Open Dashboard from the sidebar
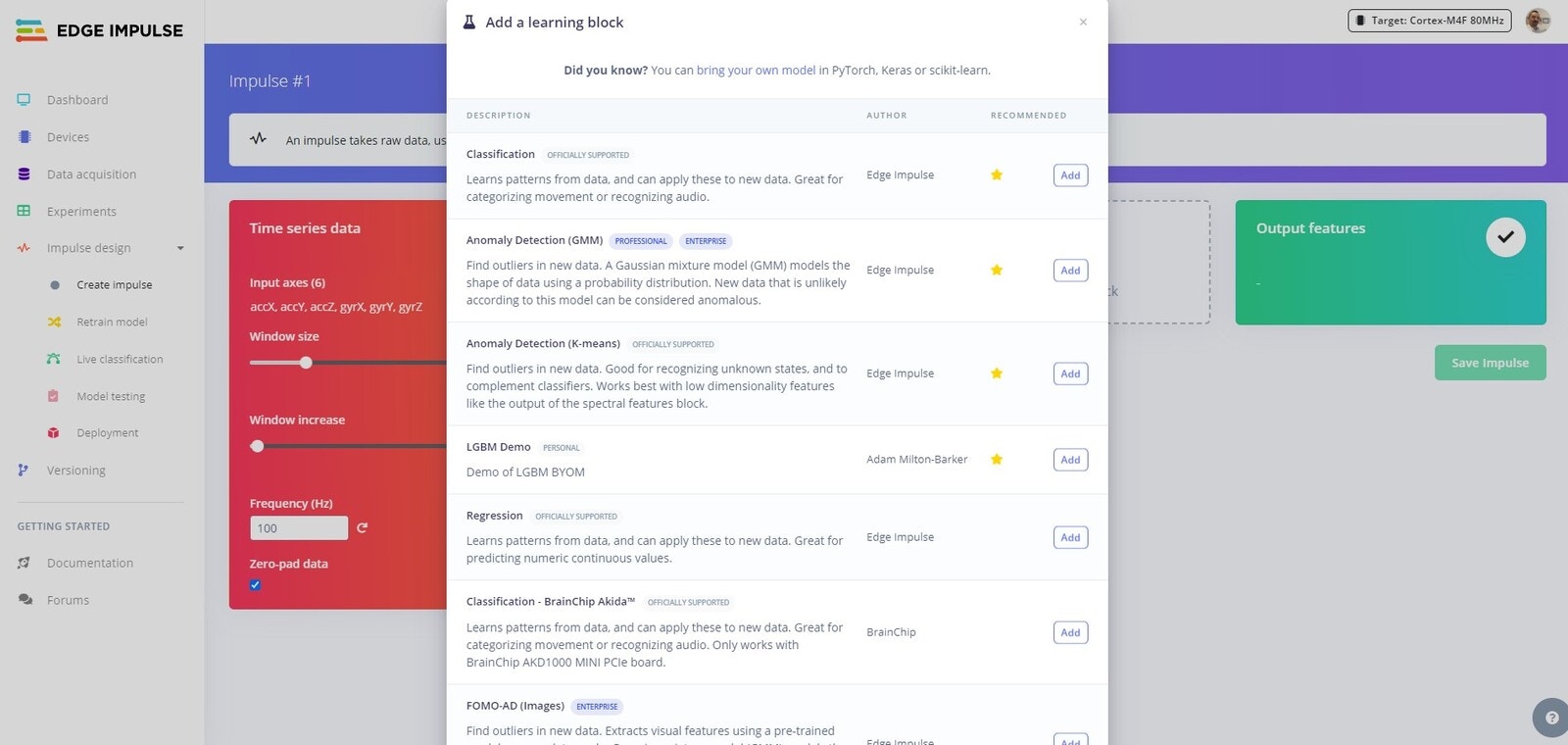Viewport: 1568px width, 745px height. (x=77, y=100)
